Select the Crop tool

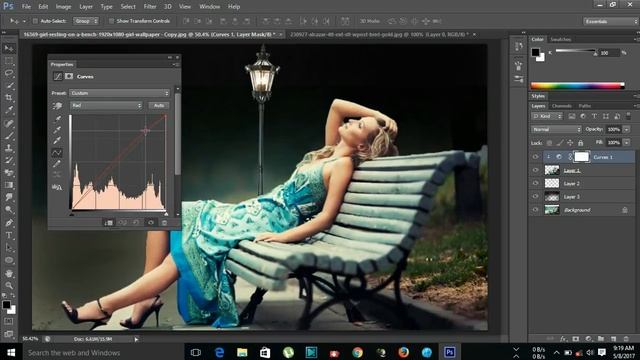point(9,98)
